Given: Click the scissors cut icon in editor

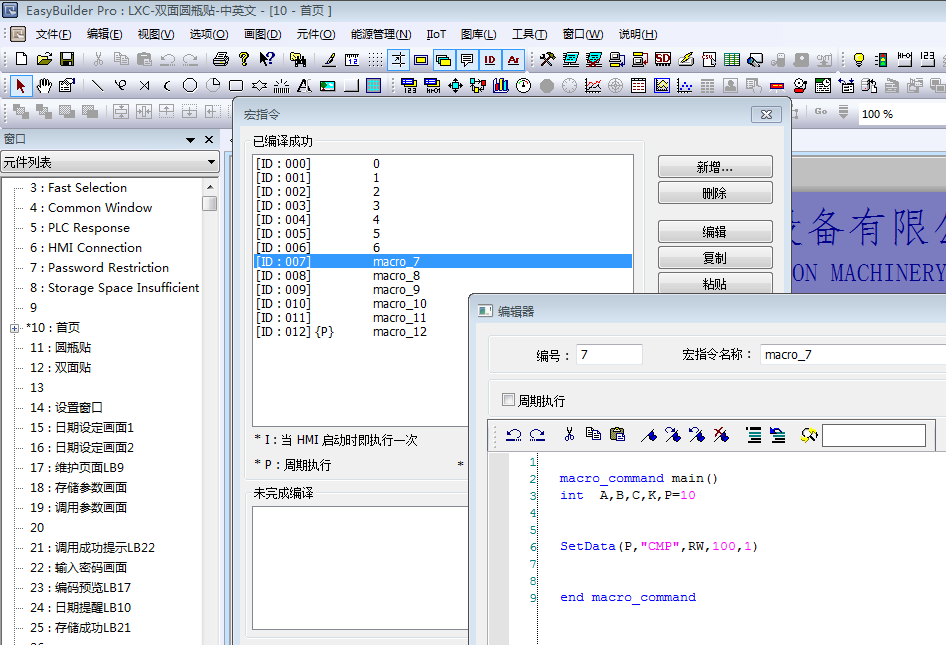Looking at the screenshot, I should 569,435.
